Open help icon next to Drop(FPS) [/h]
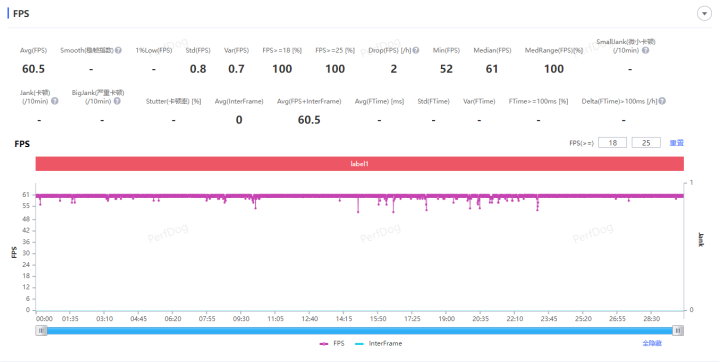 point(416,50)
